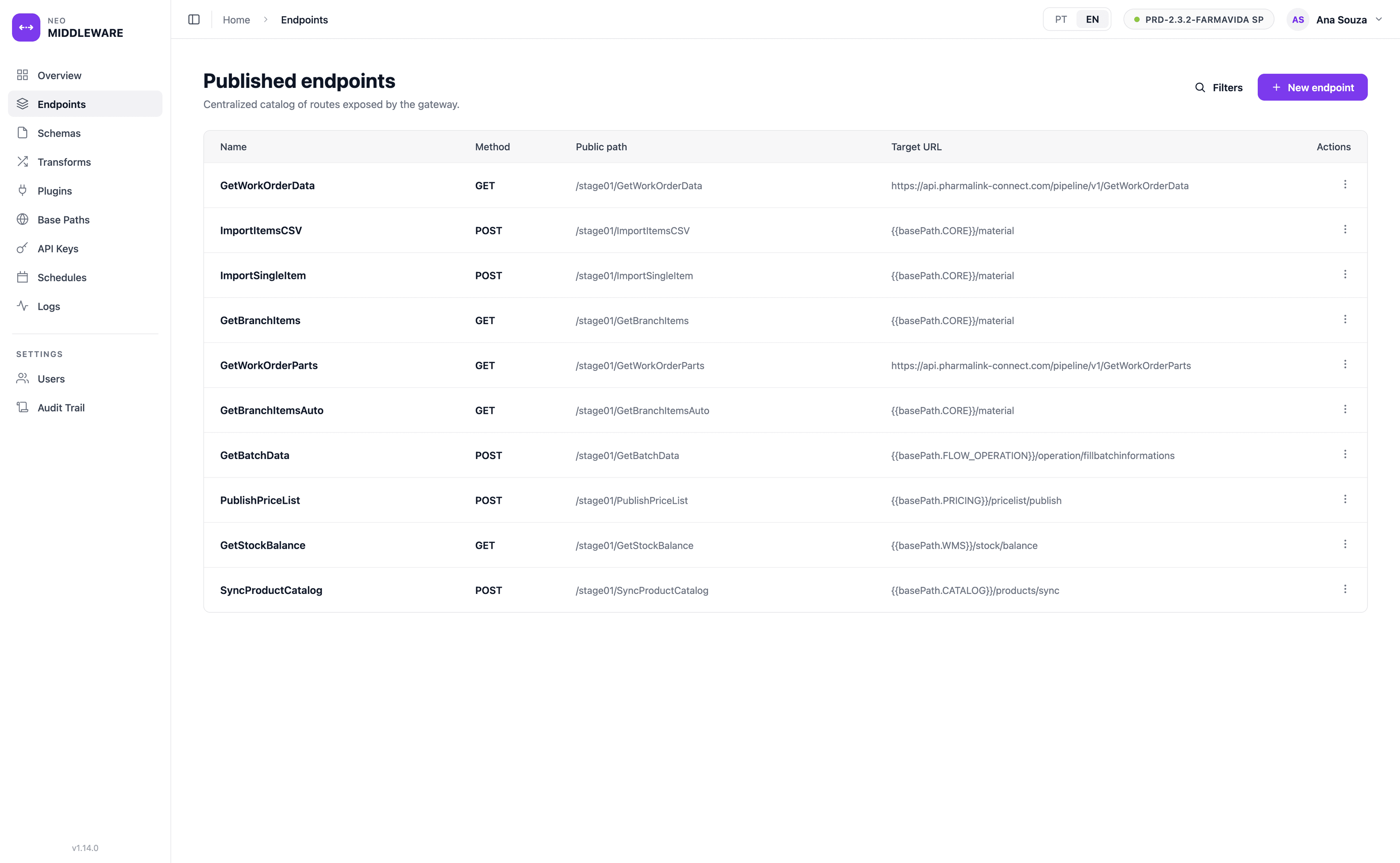
Task: Open Users settings label
Action: tap(51, 379)
